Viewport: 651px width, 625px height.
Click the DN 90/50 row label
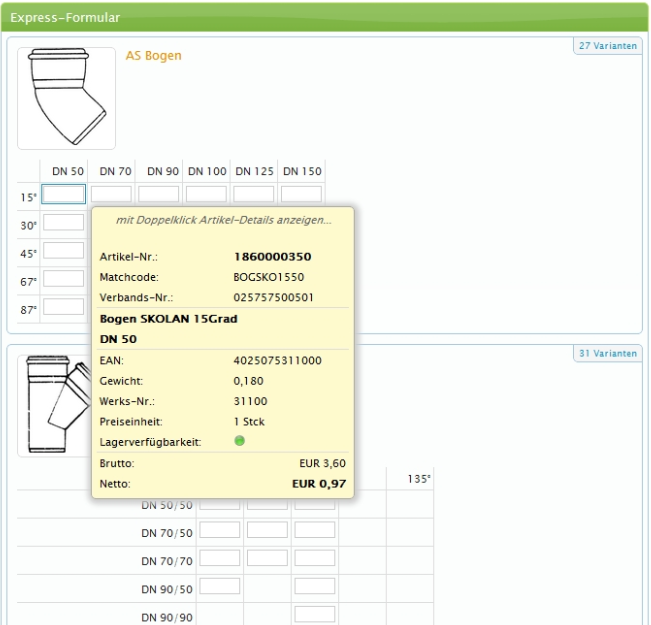coord(167,589)
